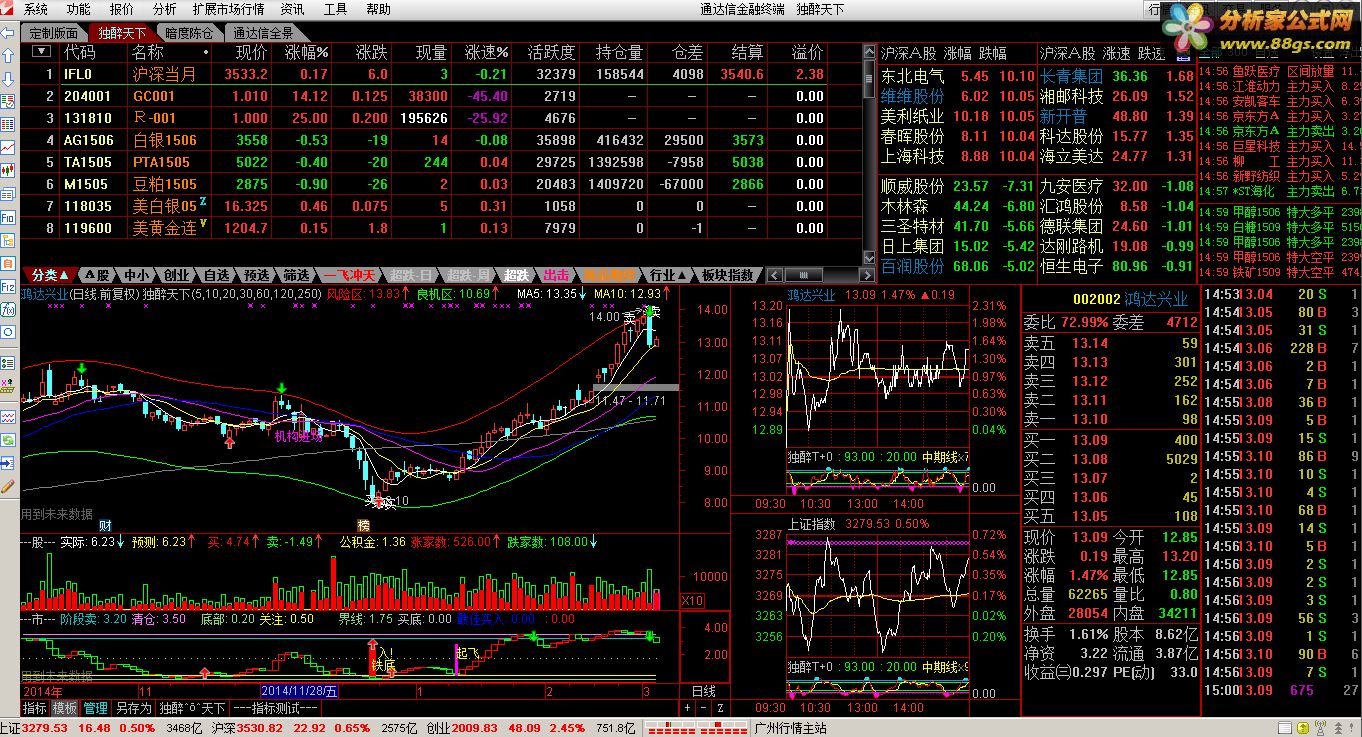
Task: Open the 系统 menu
Action: [35, 9]
